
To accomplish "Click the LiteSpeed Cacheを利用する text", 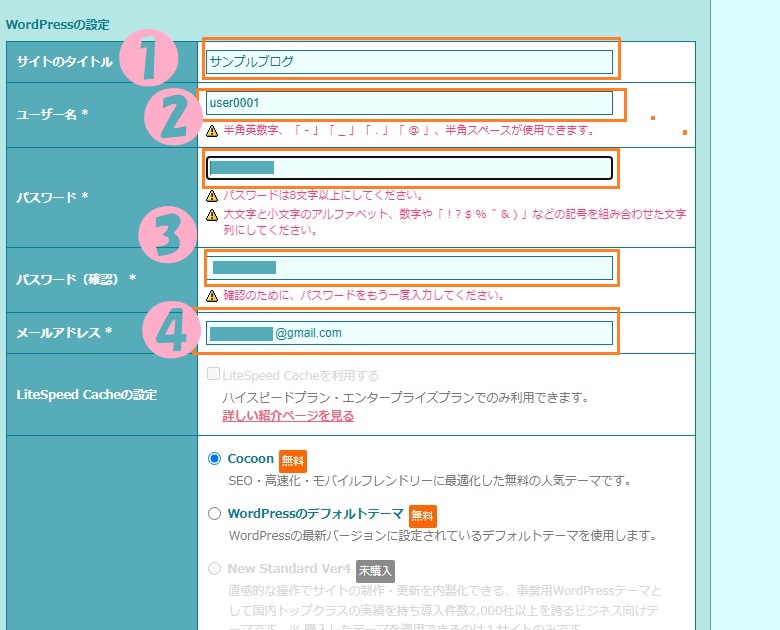I will (x=300, y=375).
